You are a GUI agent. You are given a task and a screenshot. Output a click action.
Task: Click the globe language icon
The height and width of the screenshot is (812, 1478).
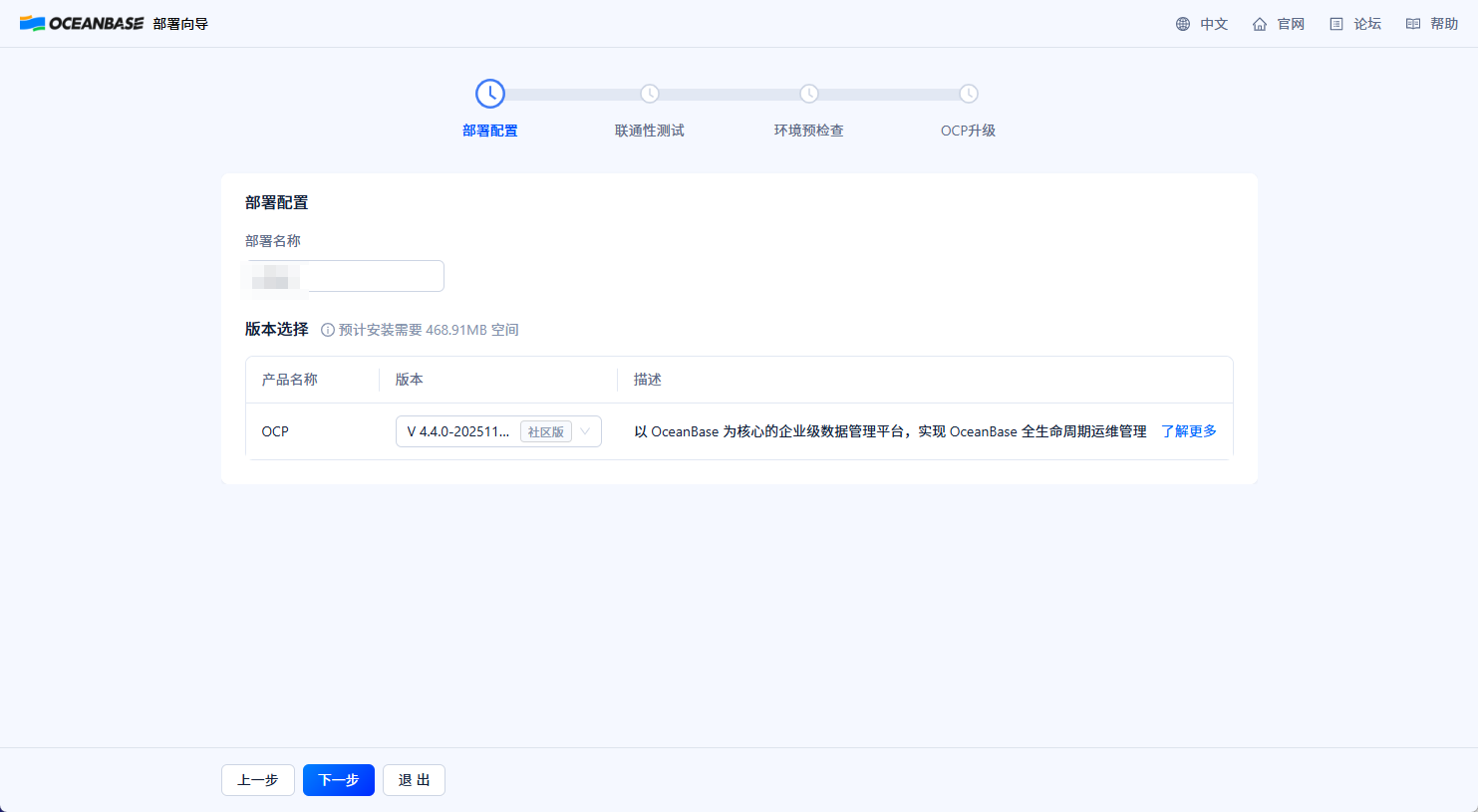(1182, 24)
